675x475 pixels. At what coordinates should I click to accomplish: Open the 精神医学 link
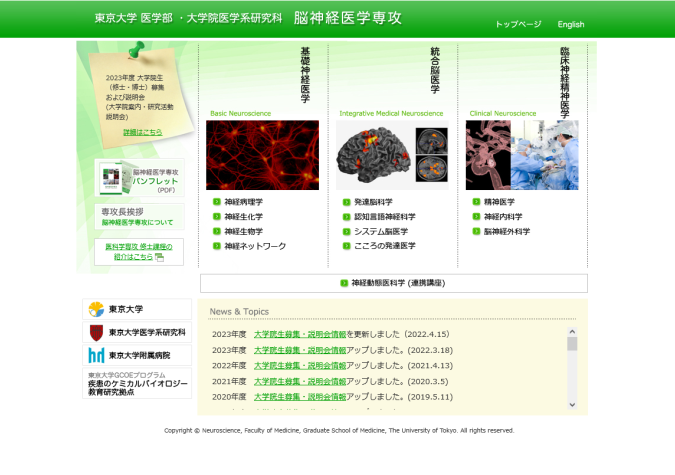pos(499,202)
